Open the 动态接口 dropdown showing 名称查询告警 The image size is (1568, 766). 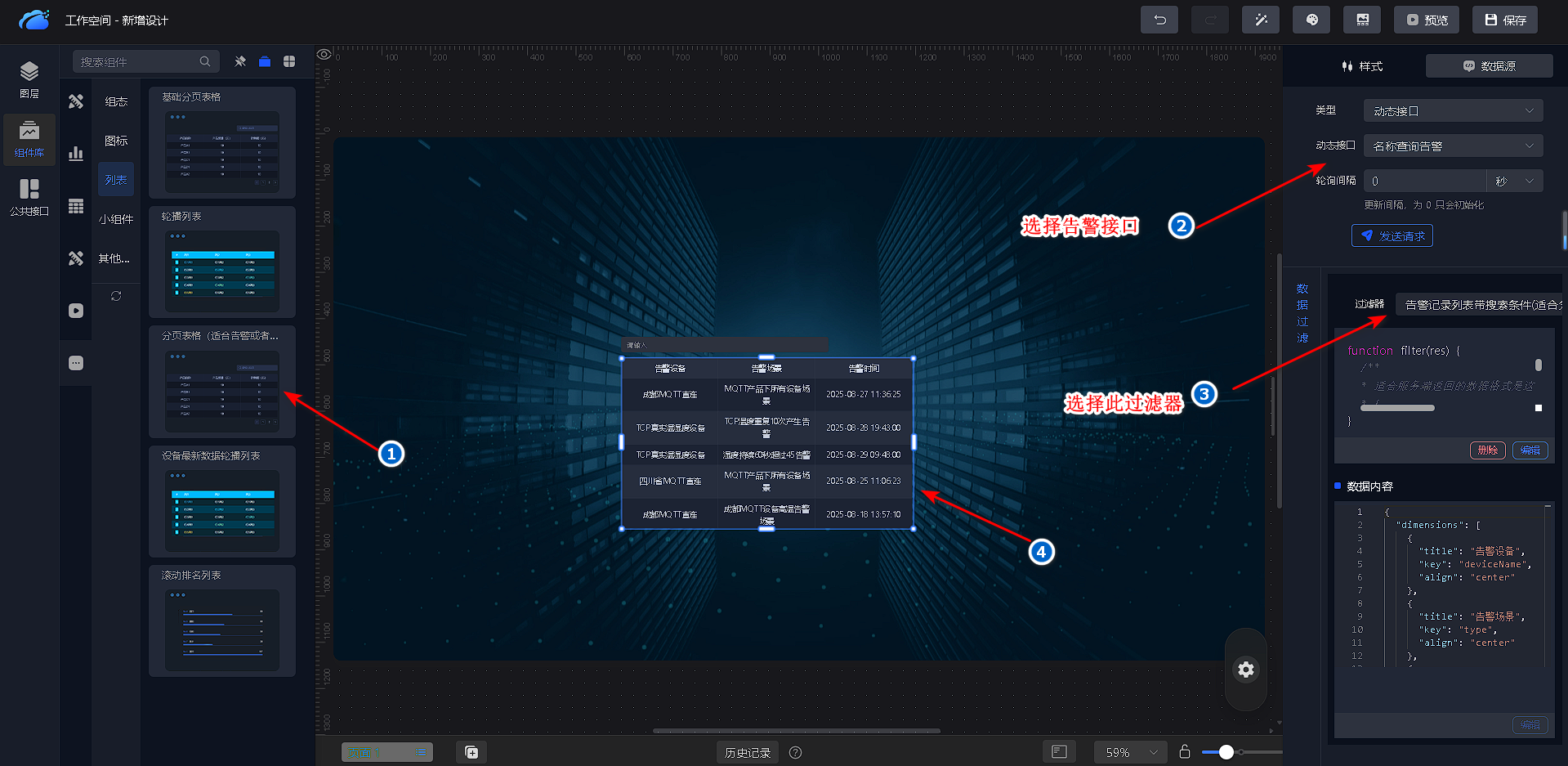1452,146
